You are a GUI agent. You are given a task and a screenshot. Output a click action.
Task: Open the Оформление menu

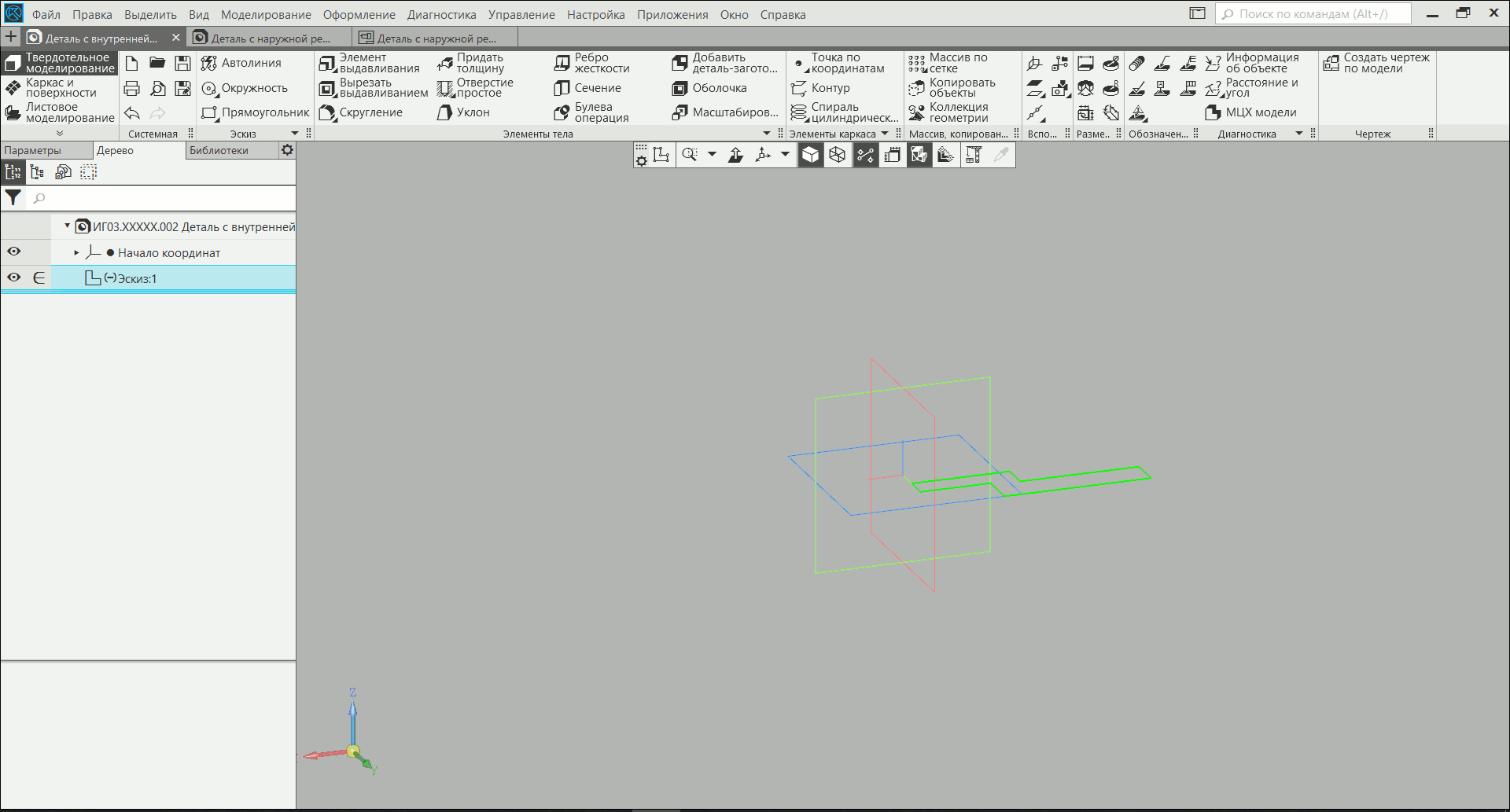tap(359, 14)
